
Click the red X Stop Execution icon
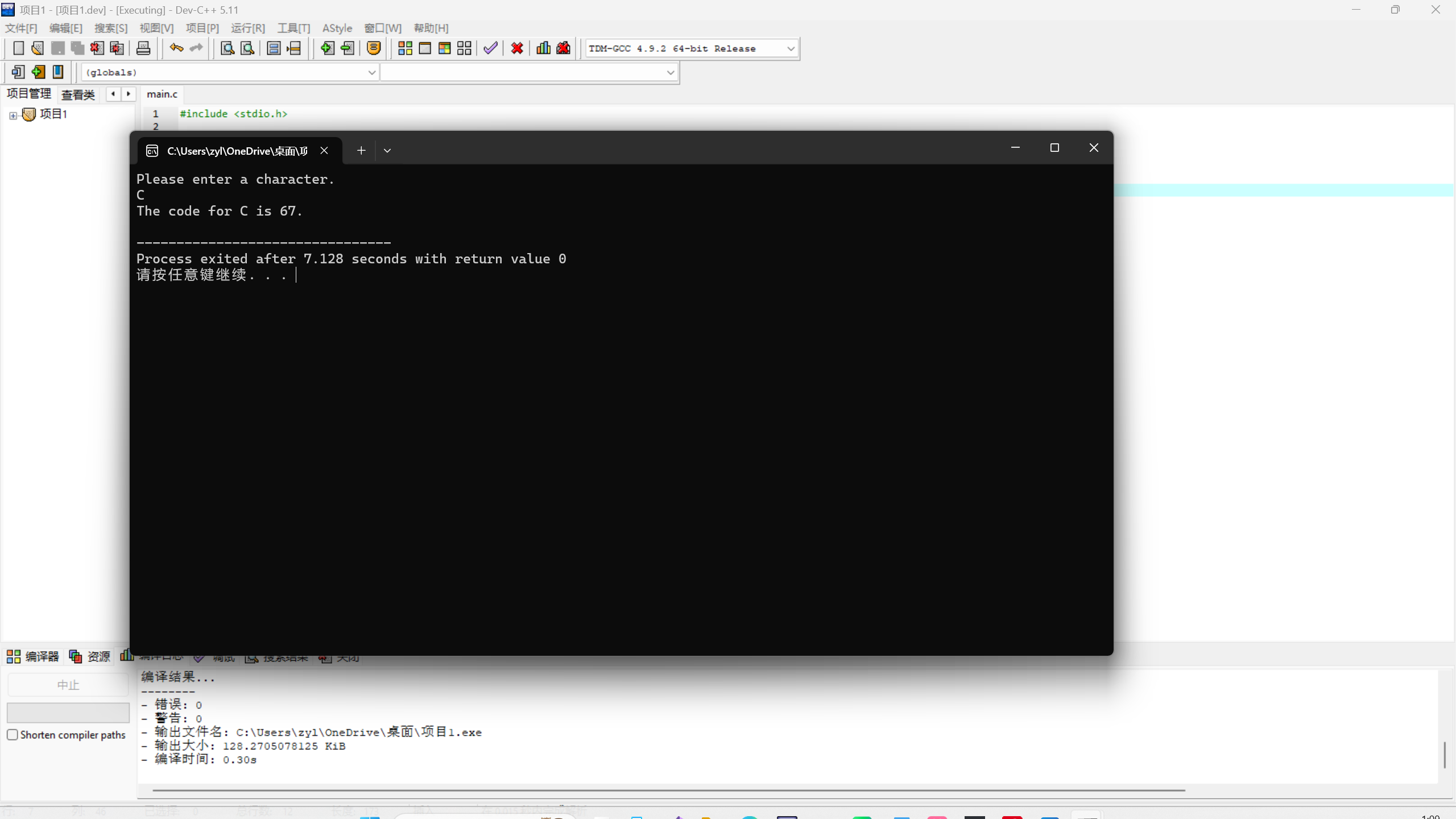(x=517, y=48)
